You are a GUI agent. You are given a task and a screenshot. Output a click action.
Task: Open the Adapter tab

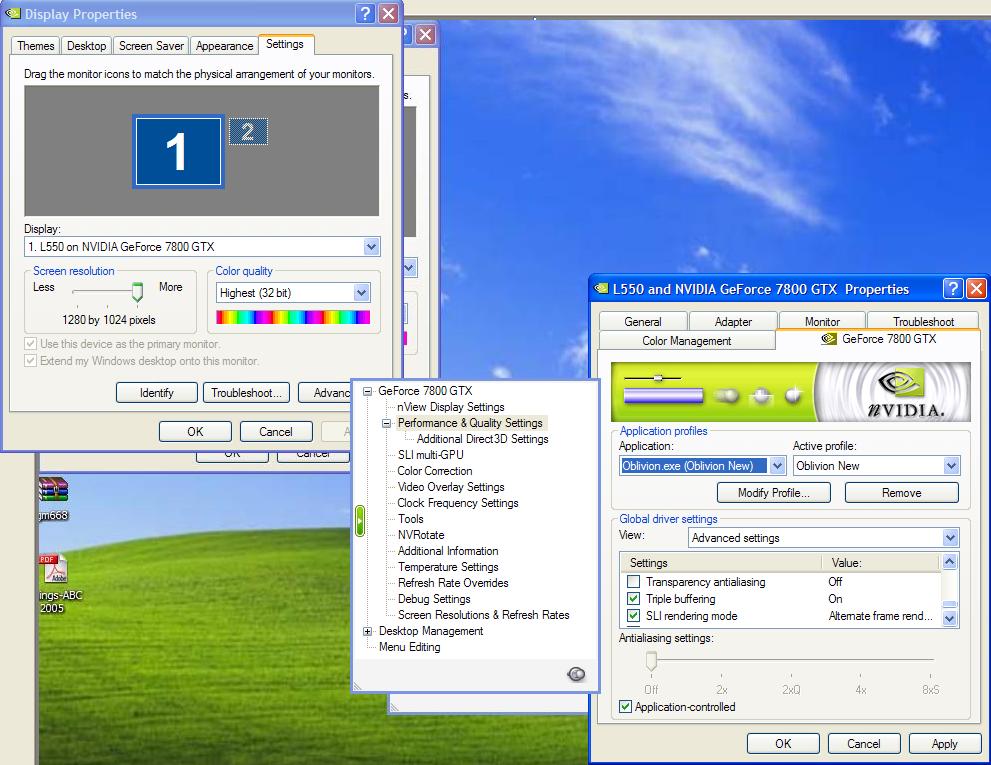coord(733,321)
